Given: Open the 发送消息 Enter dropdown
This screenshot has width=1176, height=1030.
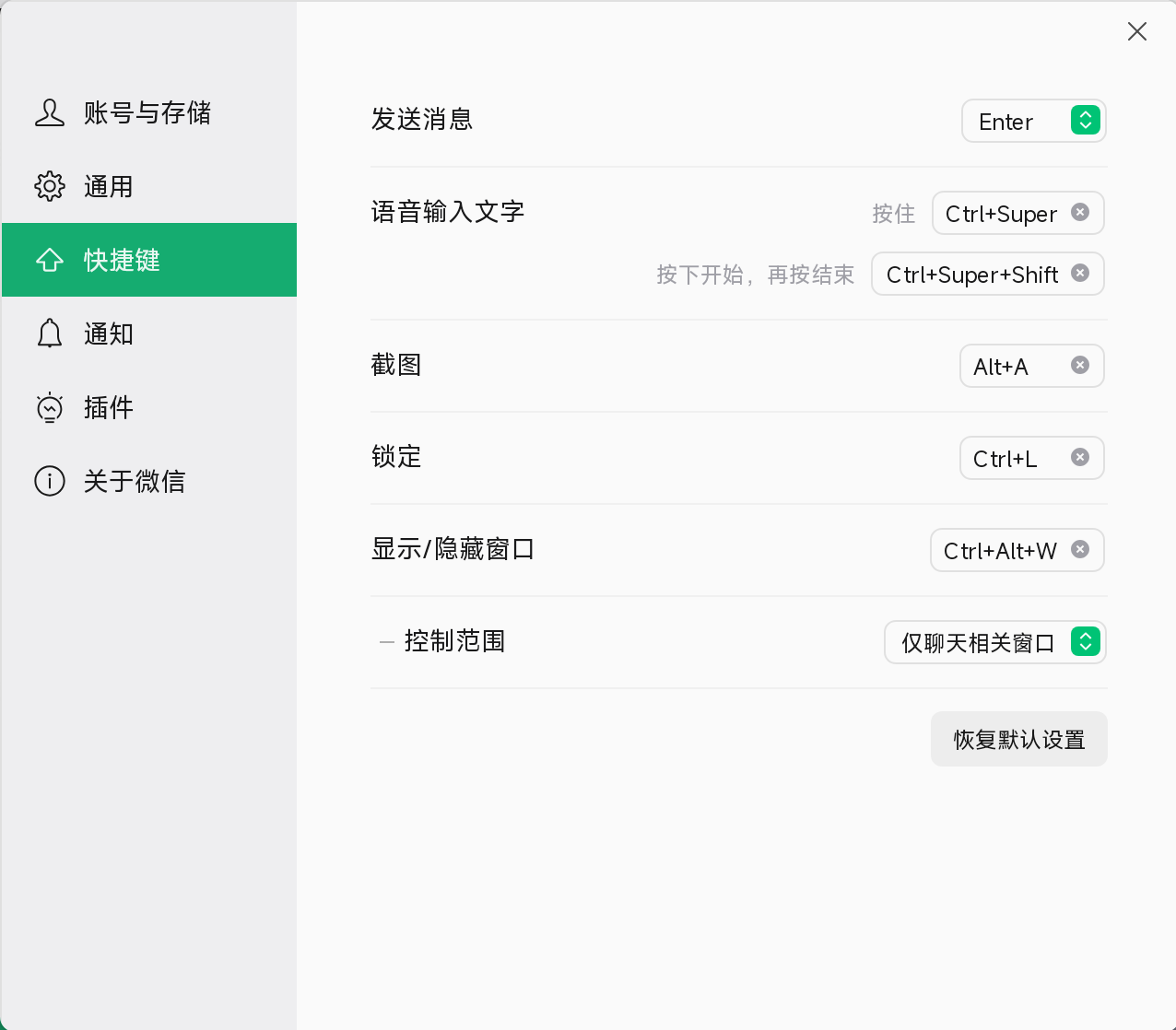Looking at the screenshot, I should [x=1034, y=121].
